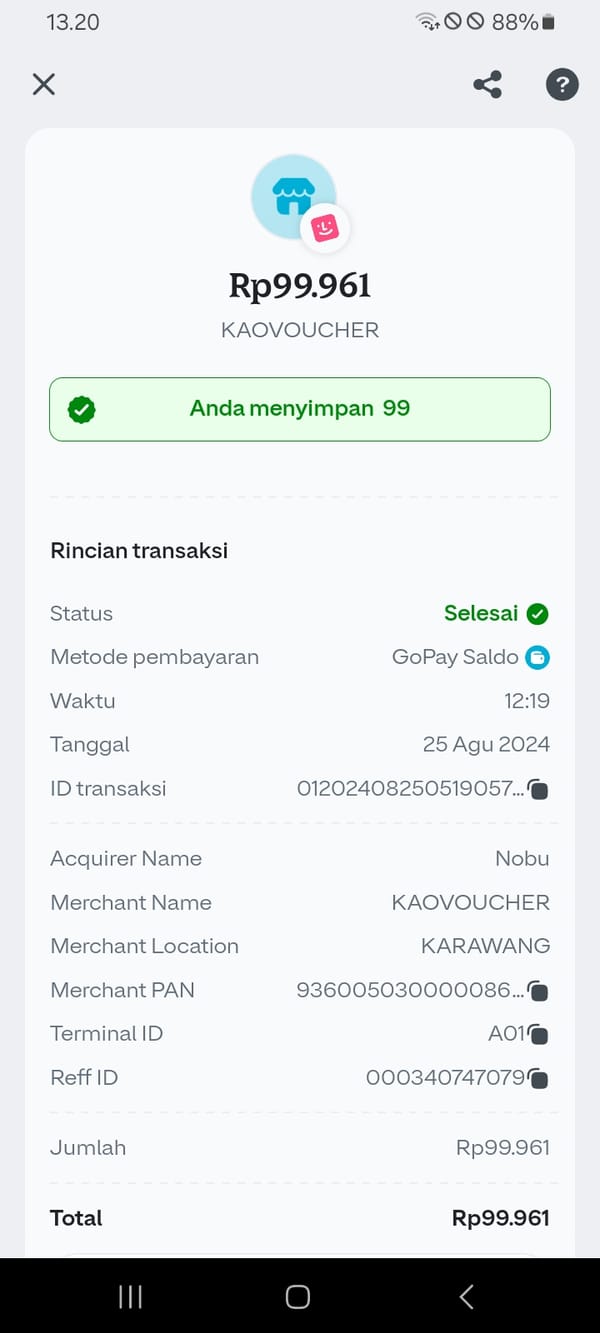Image resolution: width=600 pixels, height=1333 pixels.
Task: Tap the GoPay wallet icon beside Saldo
Action: click(539, 657)
